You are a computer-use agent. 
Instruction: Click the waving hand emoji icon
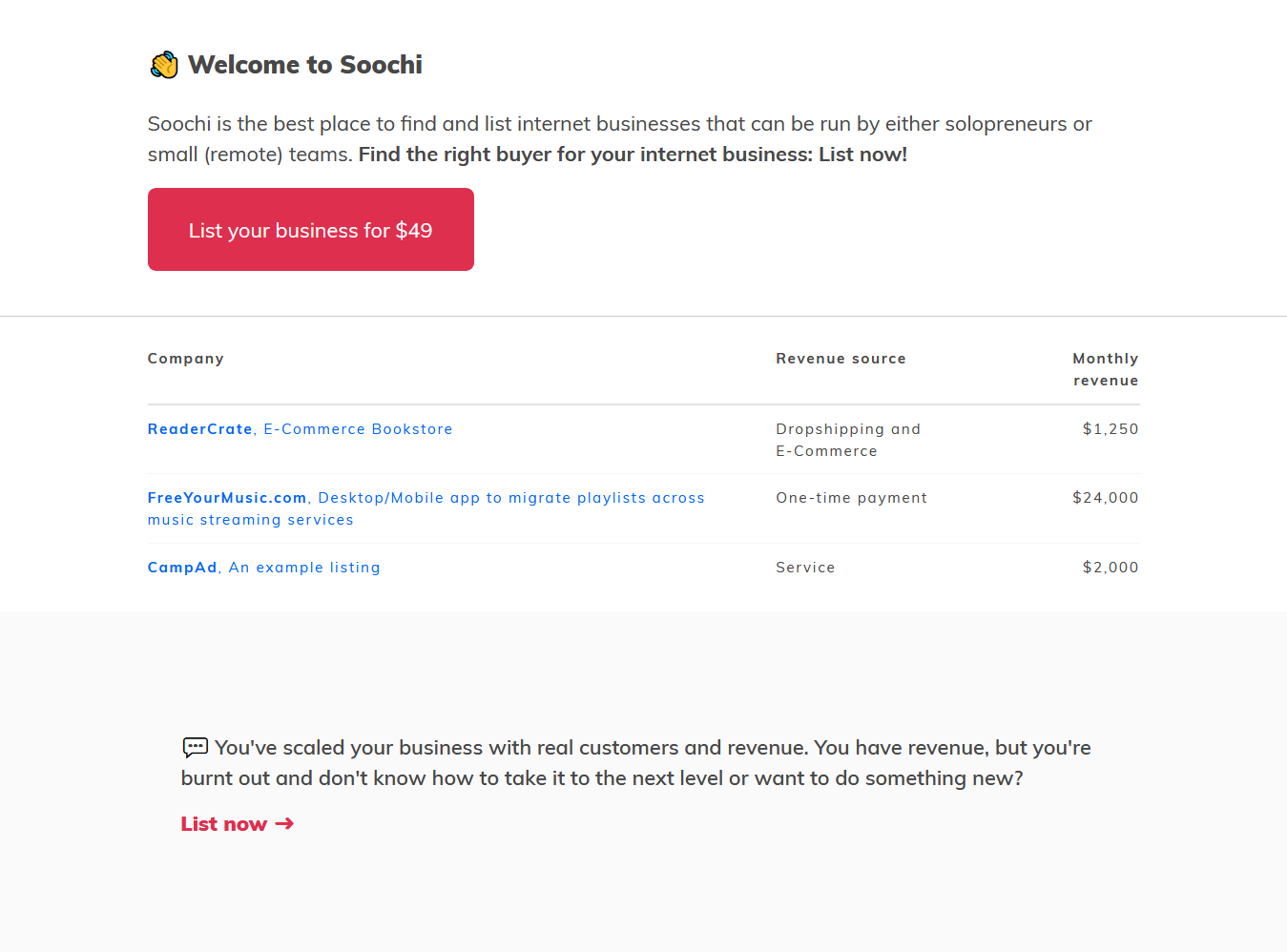click(x=164, y=65)
